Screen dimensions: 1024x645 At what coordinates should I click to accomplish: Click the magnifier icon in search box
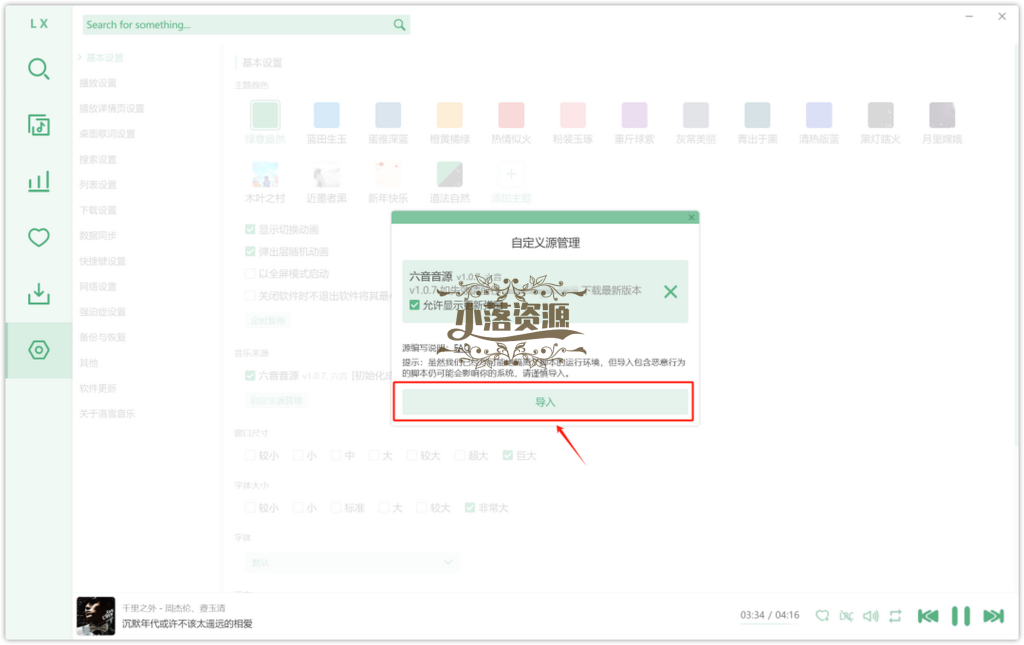[x=399, y=25]
